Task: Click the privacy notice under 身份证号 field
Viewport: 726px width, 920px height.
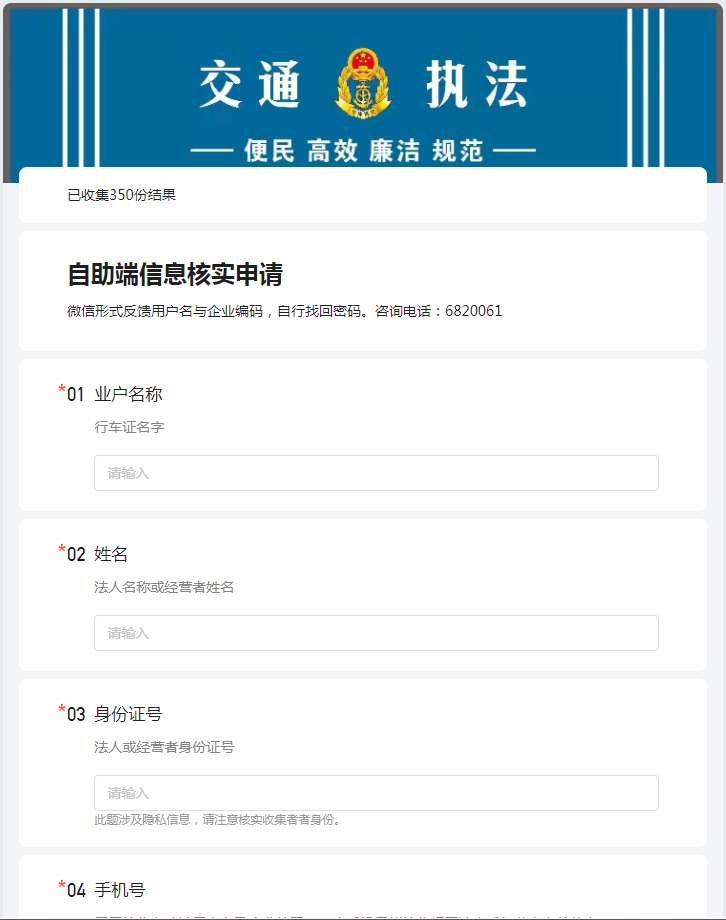Action: click(x=218, y=821)
